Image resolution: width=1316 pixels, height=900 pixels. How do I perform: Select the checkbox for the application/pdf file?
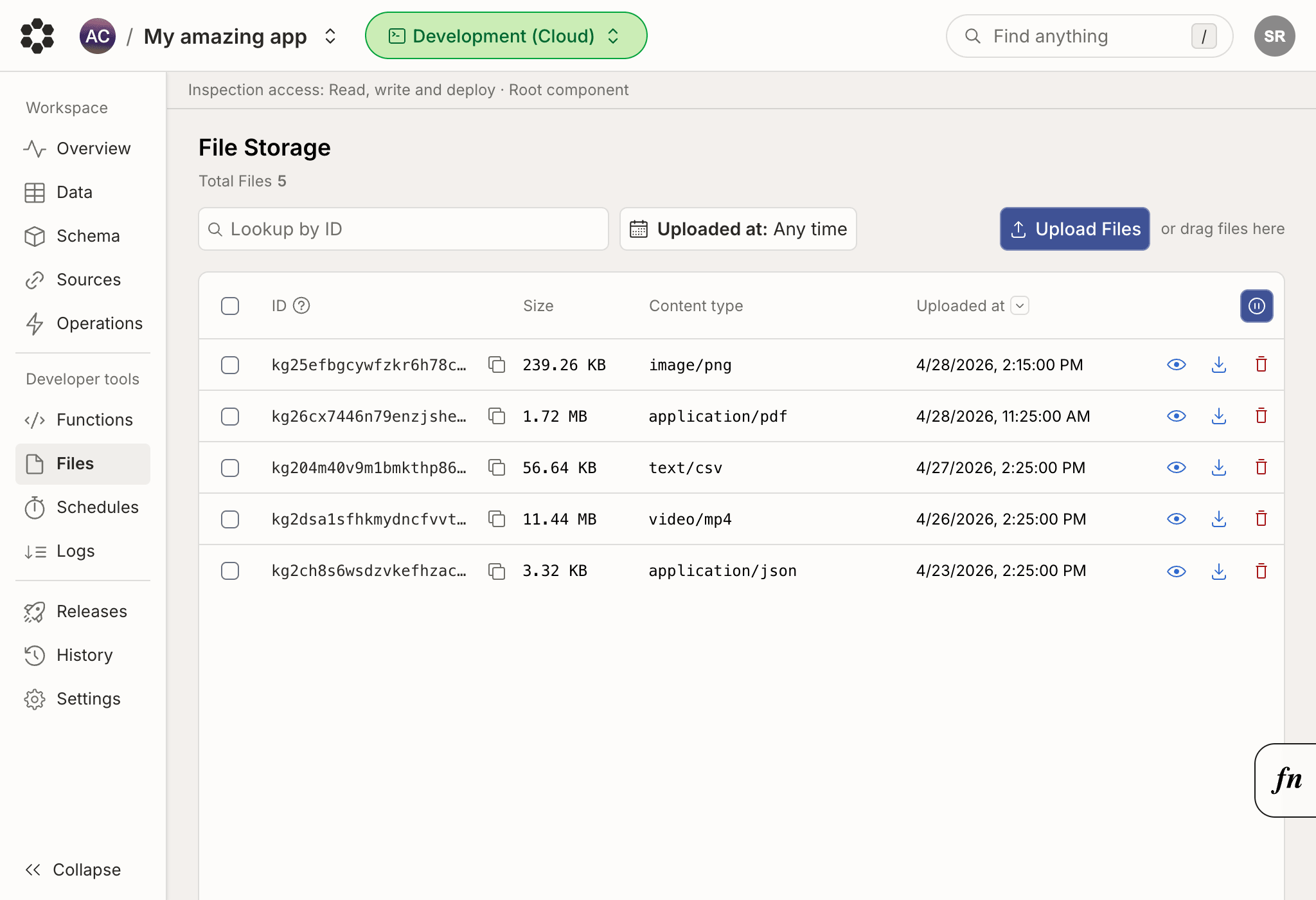coord(230,417)
